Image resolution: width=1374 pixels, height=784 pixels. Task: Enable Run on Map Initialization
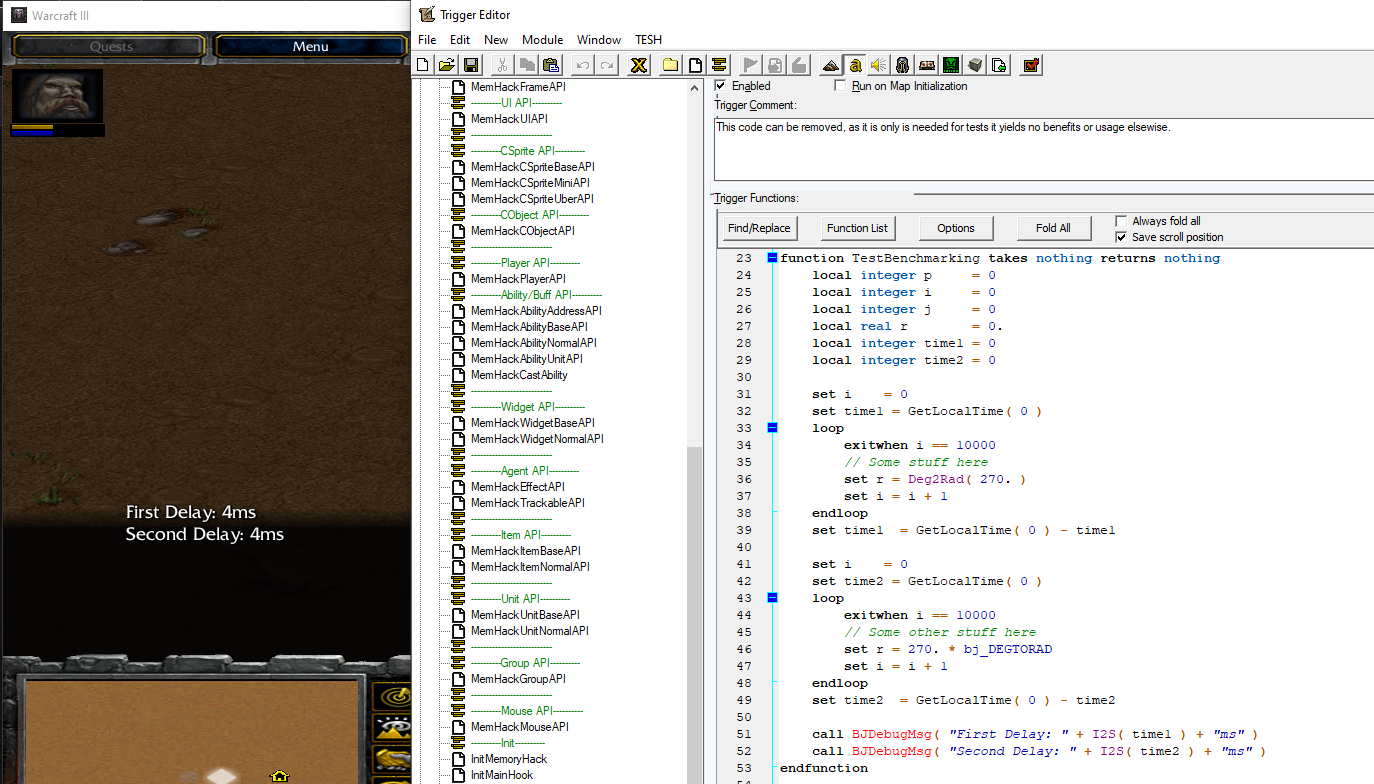[841, 86]
